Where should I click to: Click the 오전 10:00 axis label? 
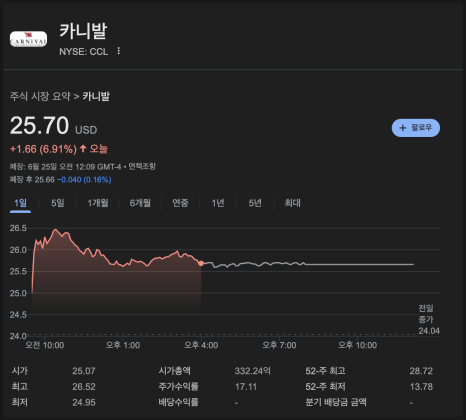coord(45,345)
